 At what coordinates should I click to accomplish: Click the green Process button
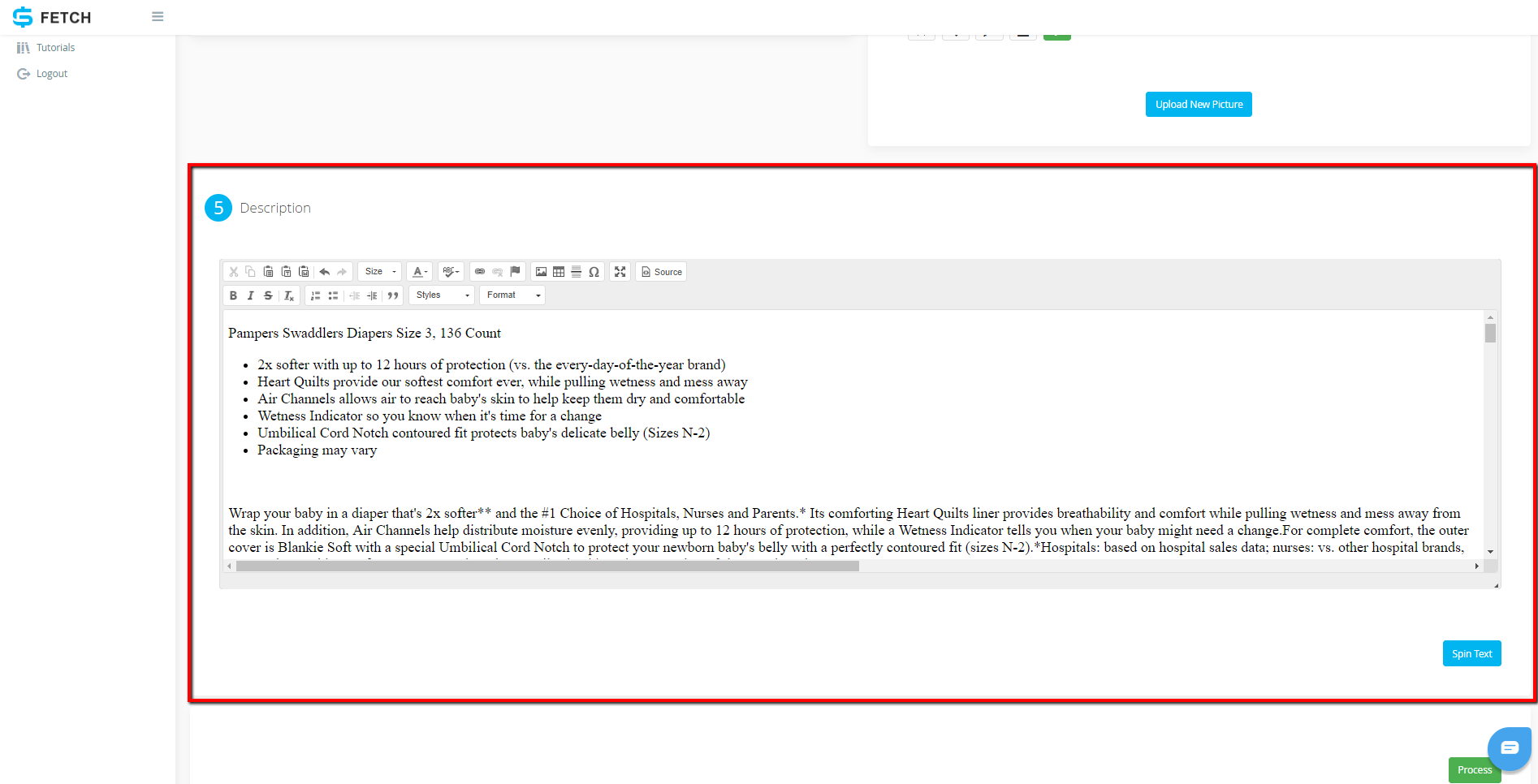click(1474, 770)
